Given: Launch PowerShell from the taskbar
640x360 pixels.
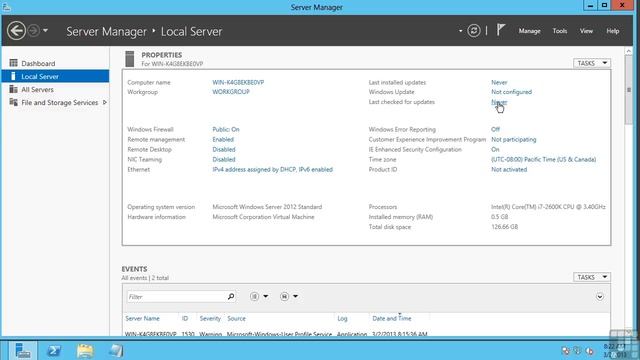Looking at the screenshot, I should tap(54, 351).
